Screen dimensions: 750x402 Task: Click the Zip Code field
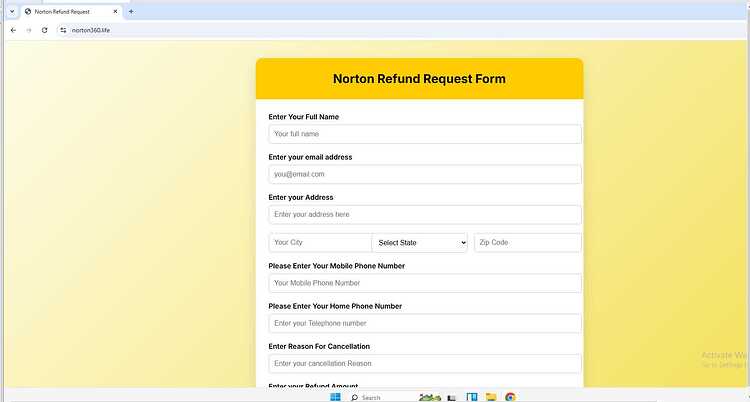point(528,243)
